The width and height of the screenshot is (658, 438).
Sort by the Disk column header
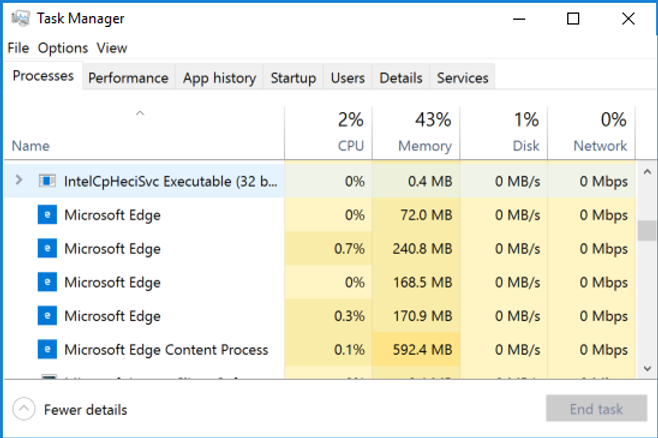pyautogui.click(x=504, y=133)
